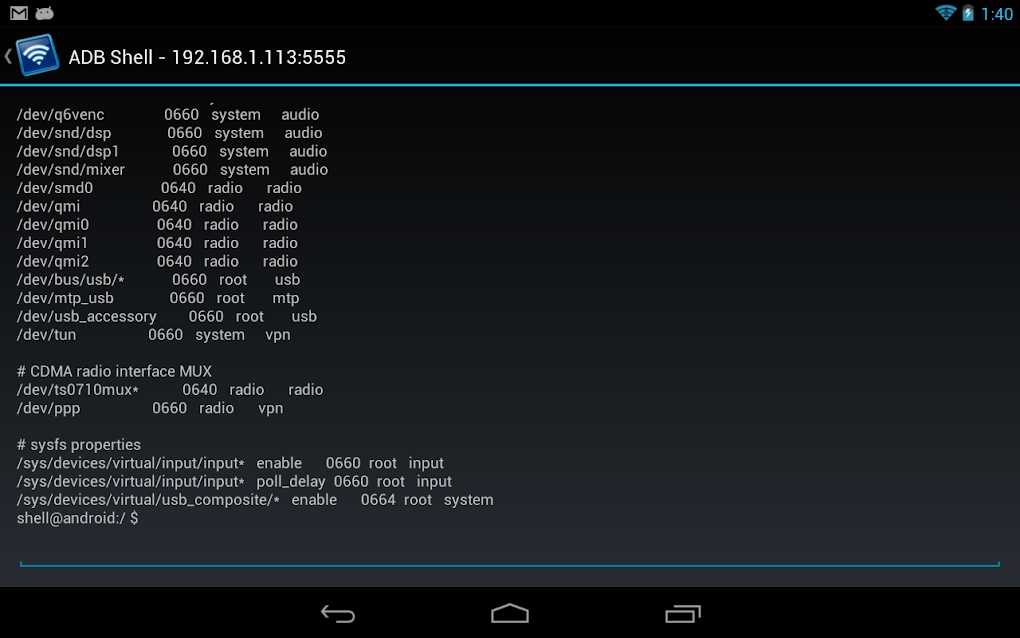Screen dimensions: 1020x638
Task: Tap the /dev/qmi1 line
Action: [x=157, y=243]
